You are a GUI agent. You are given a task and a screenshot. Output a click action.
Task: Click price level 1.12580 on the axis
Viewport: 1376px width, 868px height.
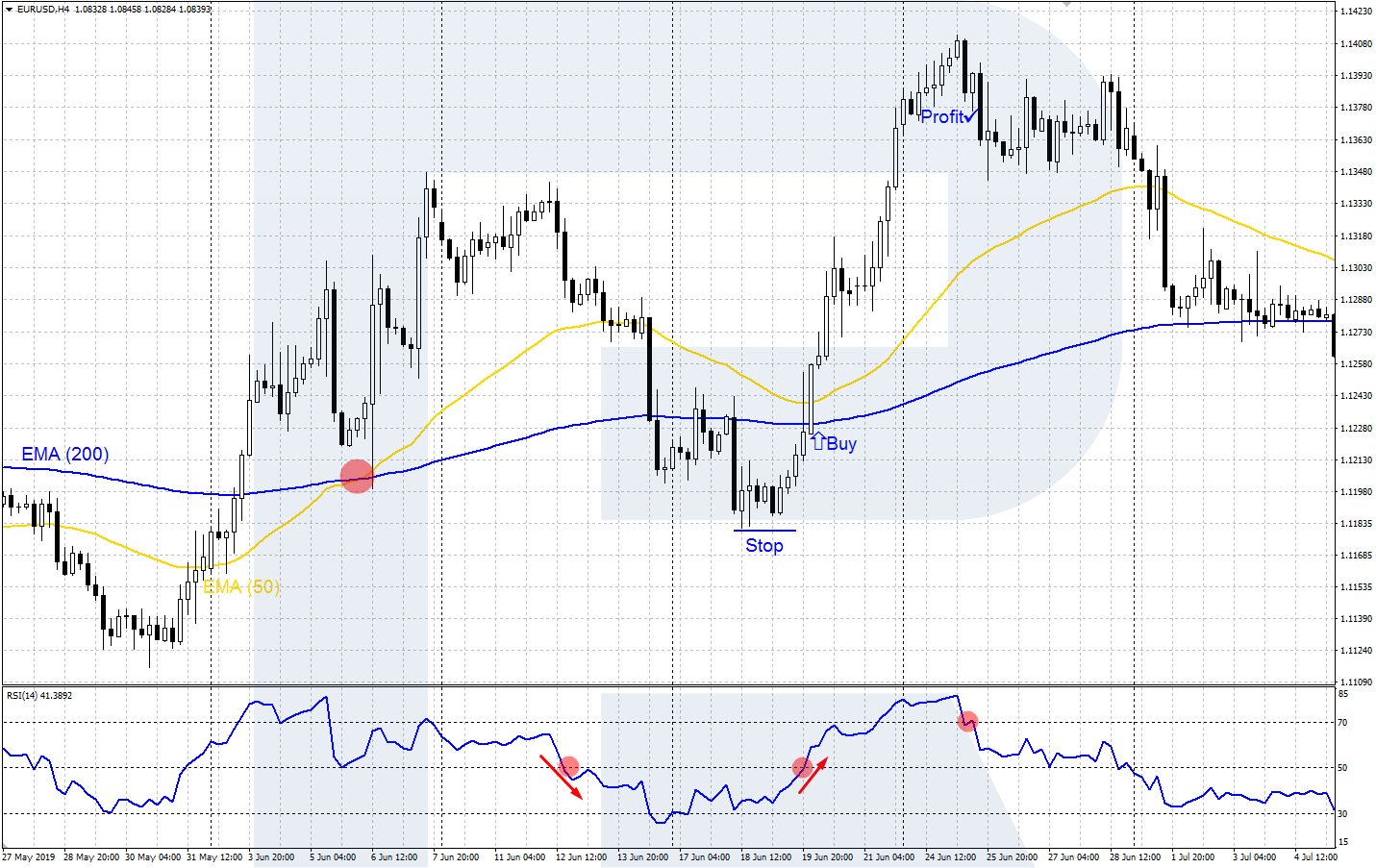tap(1356, 363)
